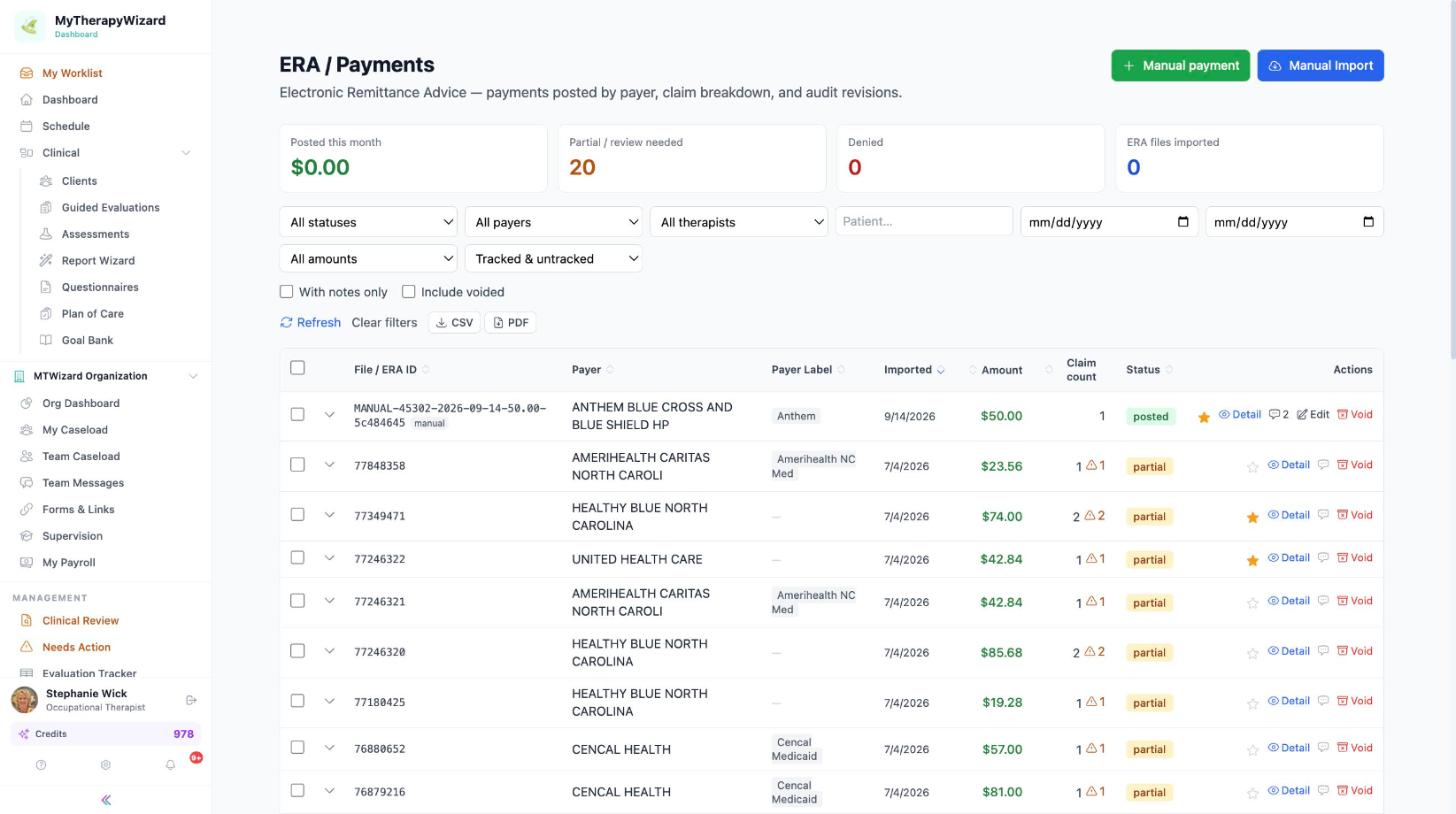1456x814 pixels.
Task: Open notes icon for 77349471 row
Action: pos(1323,515)
